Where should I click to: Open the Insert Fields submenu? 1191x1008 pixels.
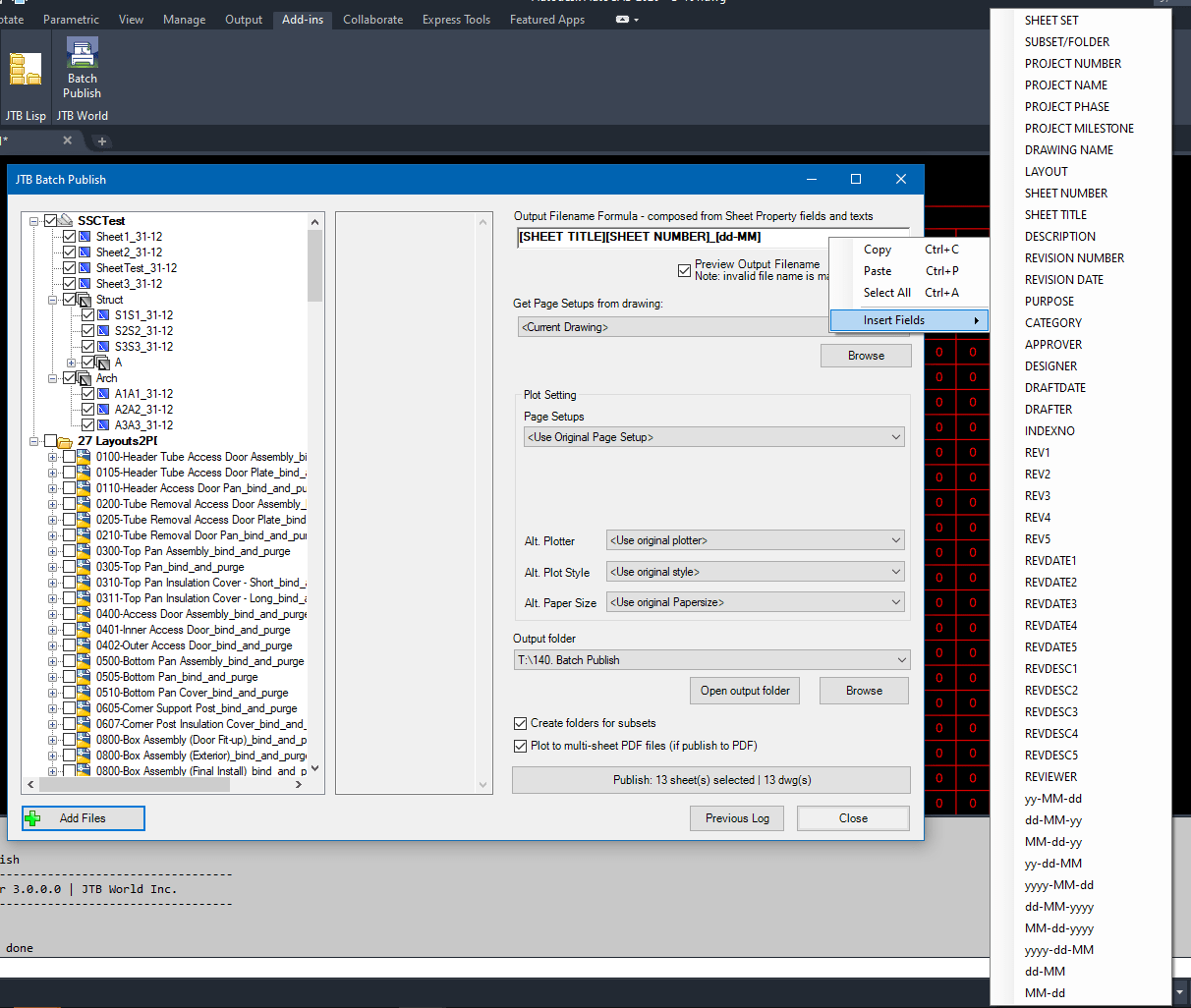point(909,320)
